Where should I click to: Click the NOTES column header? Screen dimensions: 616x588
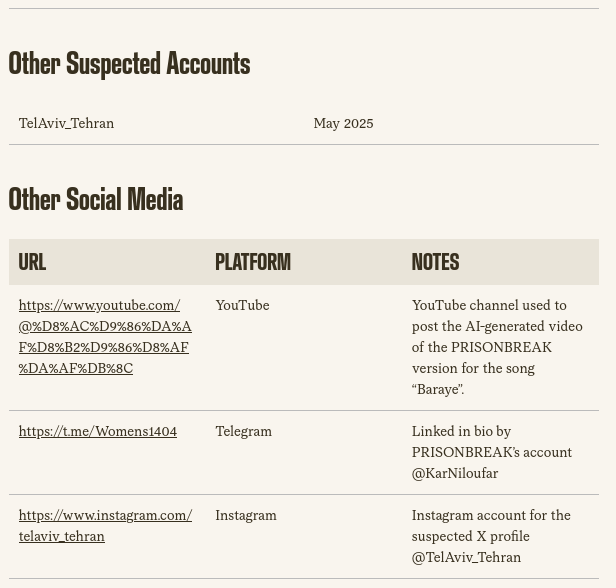[435, 262]
